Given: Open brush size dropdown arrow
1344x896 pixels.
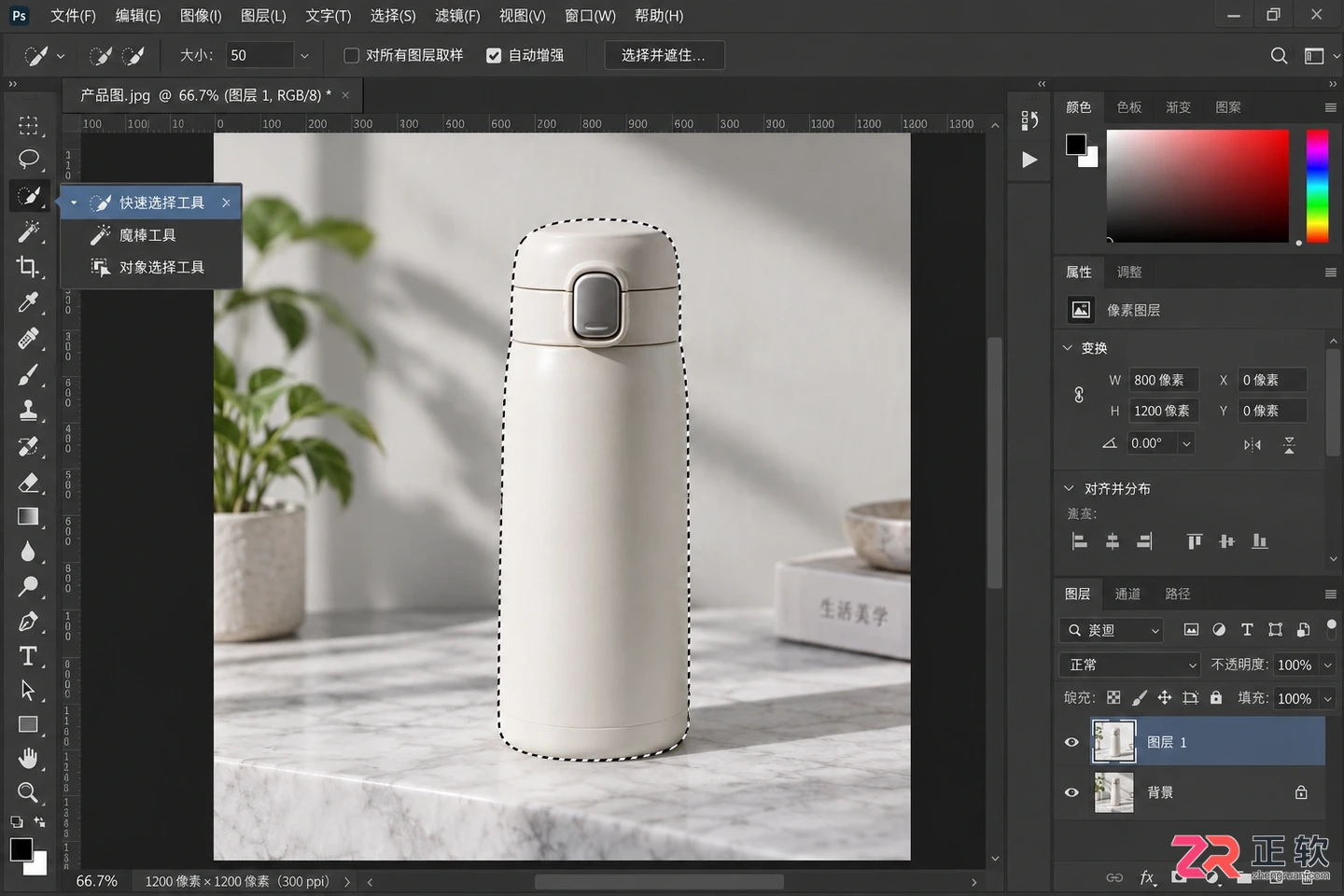Looking at the screenshot, I should coord(304,56).
